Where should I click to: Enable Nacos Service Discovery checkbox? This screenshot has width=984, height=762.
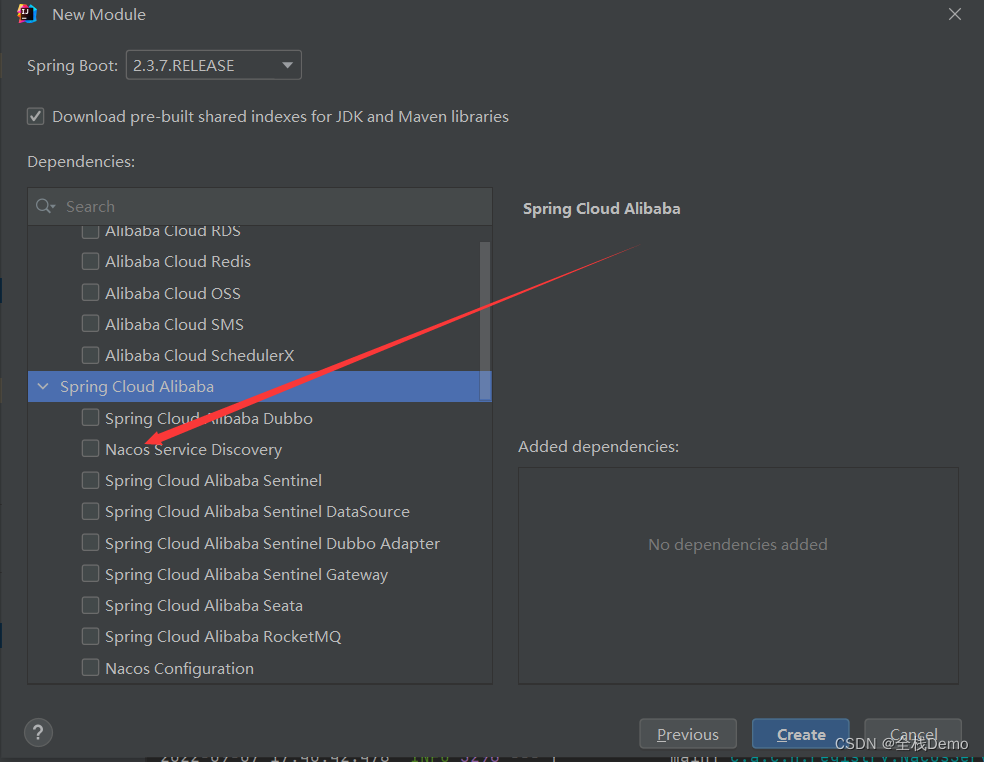pyautogui.click(x=90, y=449)
